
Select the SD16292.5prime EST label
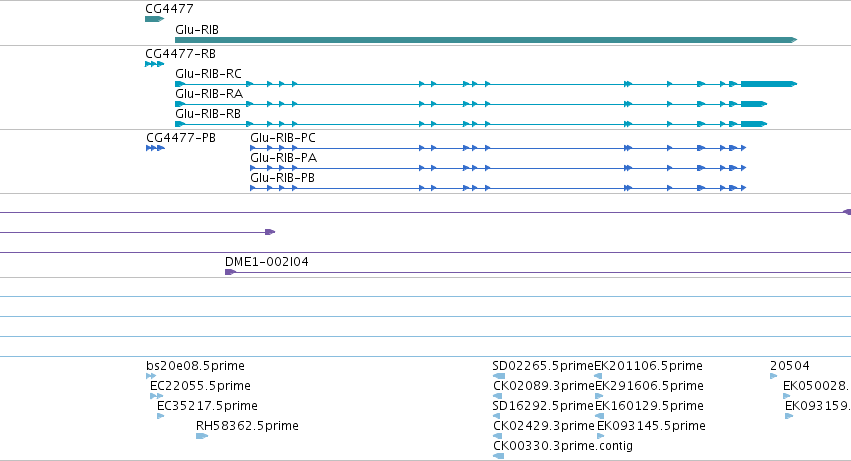[543, 406]
